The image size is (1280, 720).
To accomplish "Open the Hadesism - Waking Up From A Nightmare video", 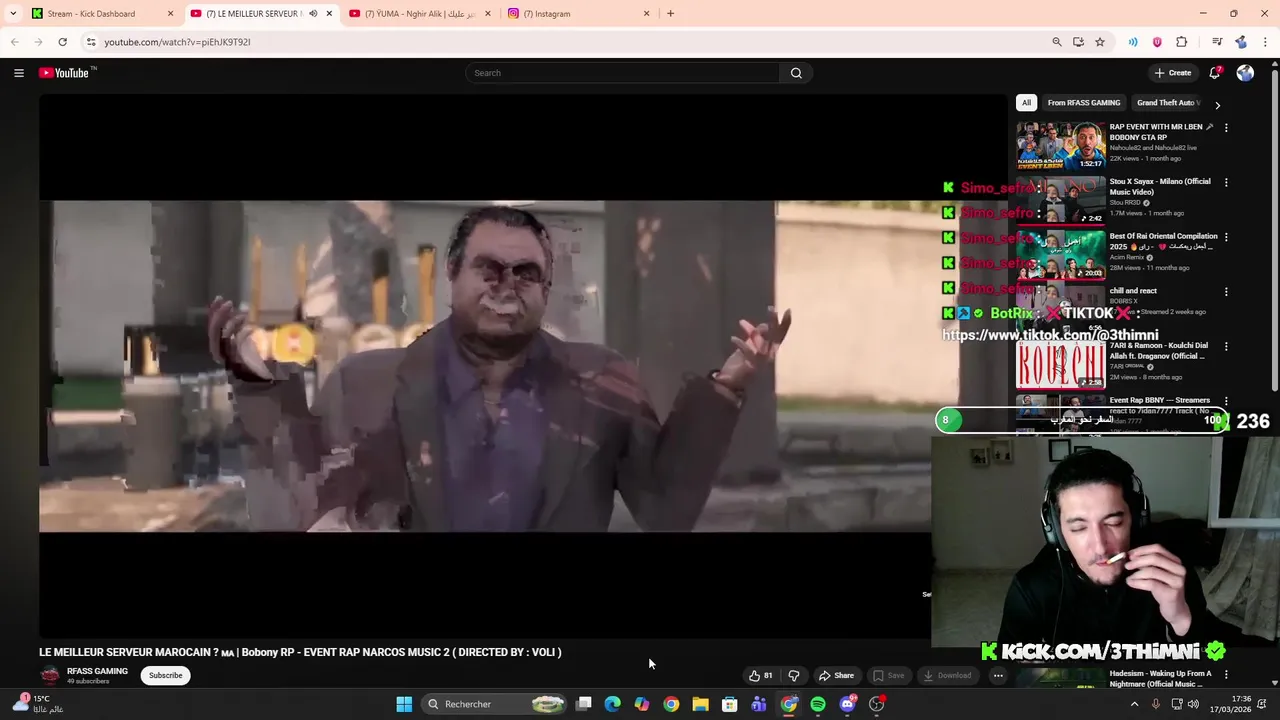I will 1160,679.
